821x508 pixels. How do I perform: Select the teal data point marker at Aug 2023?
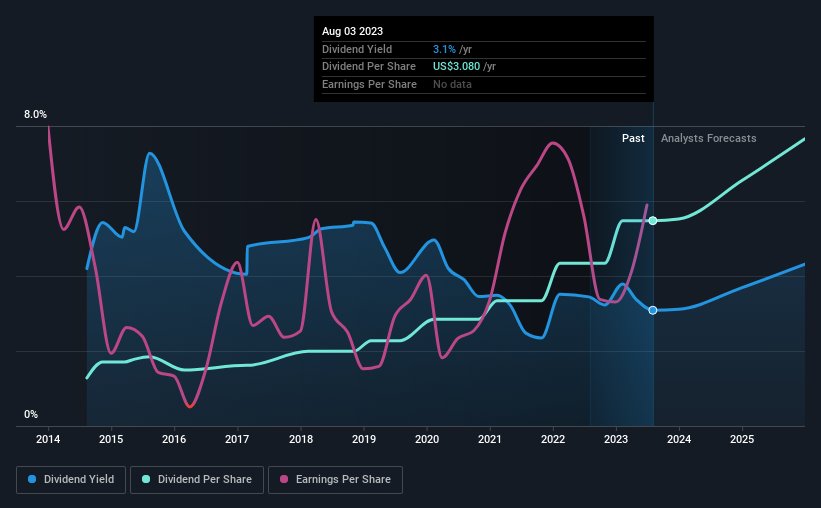pyautogui.click(x=653, y=220)
